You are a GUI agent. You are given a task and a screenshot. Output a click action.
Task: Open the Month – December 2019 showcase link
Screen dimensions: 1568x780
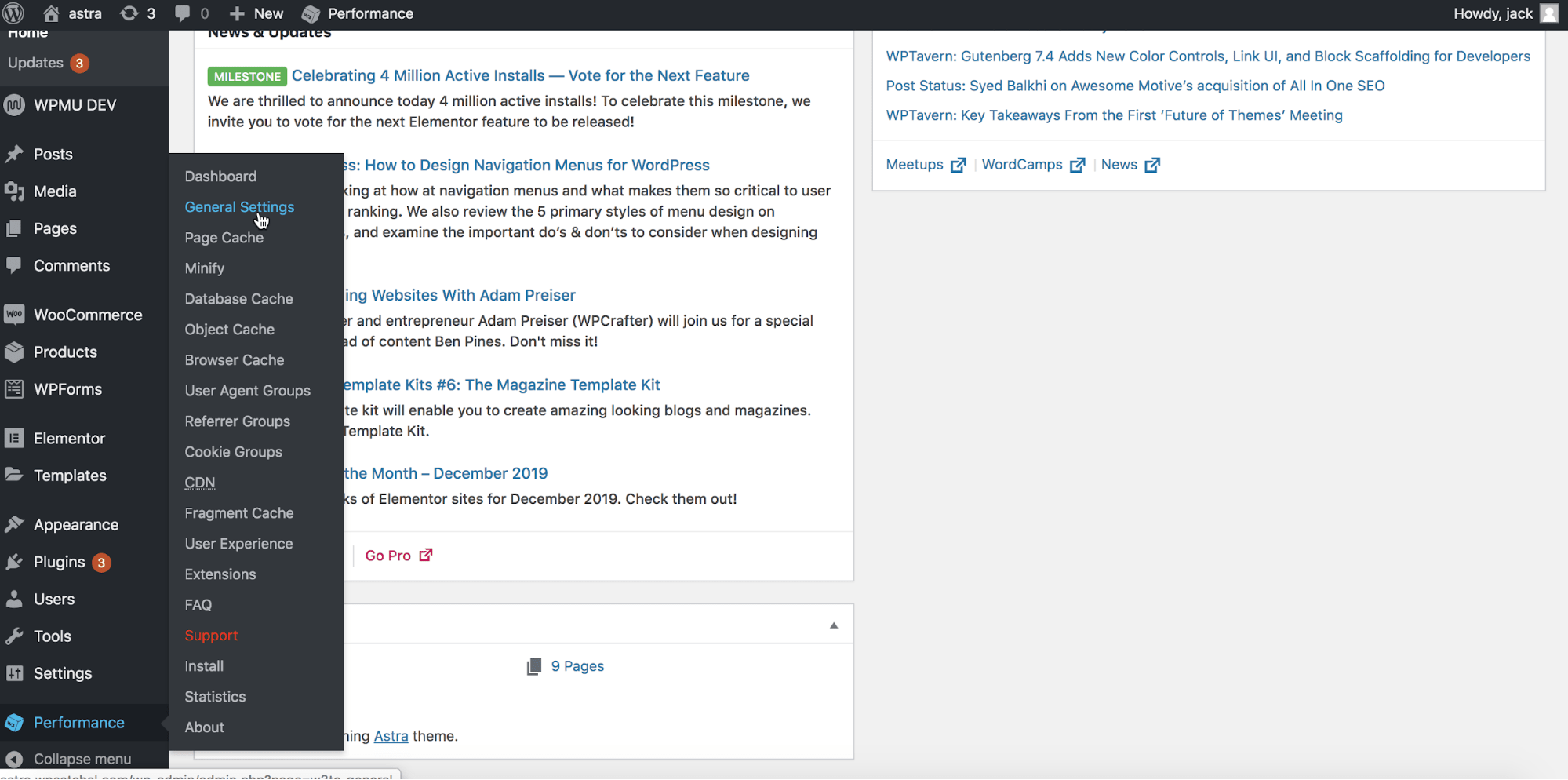(x=446, y=473)
